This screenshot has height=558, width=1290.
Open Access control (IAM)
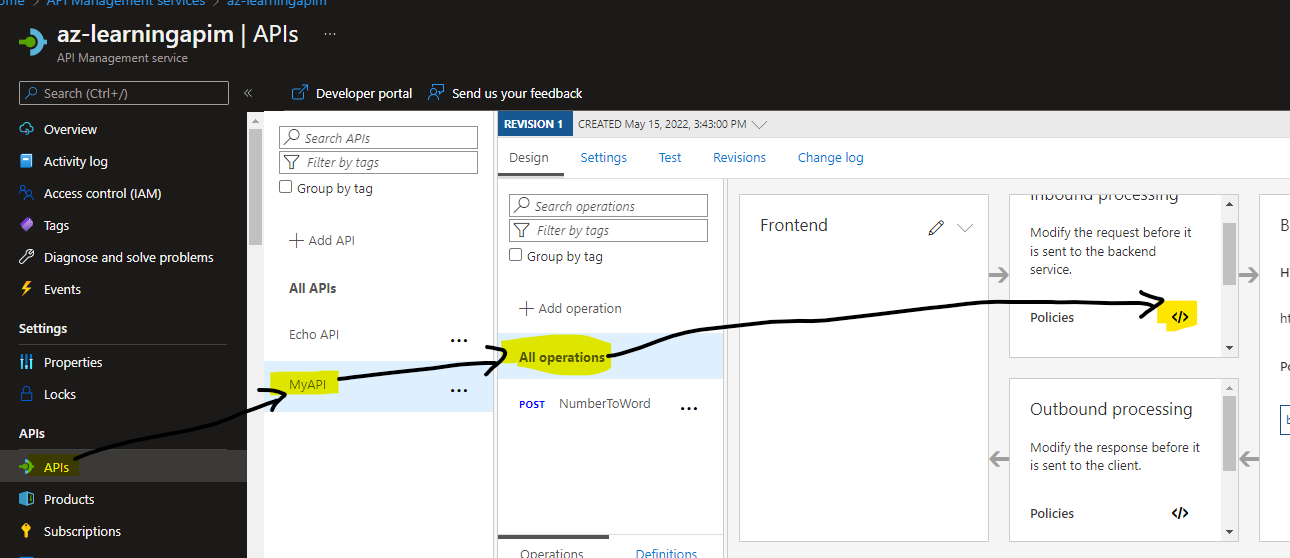tap(102, 193)
